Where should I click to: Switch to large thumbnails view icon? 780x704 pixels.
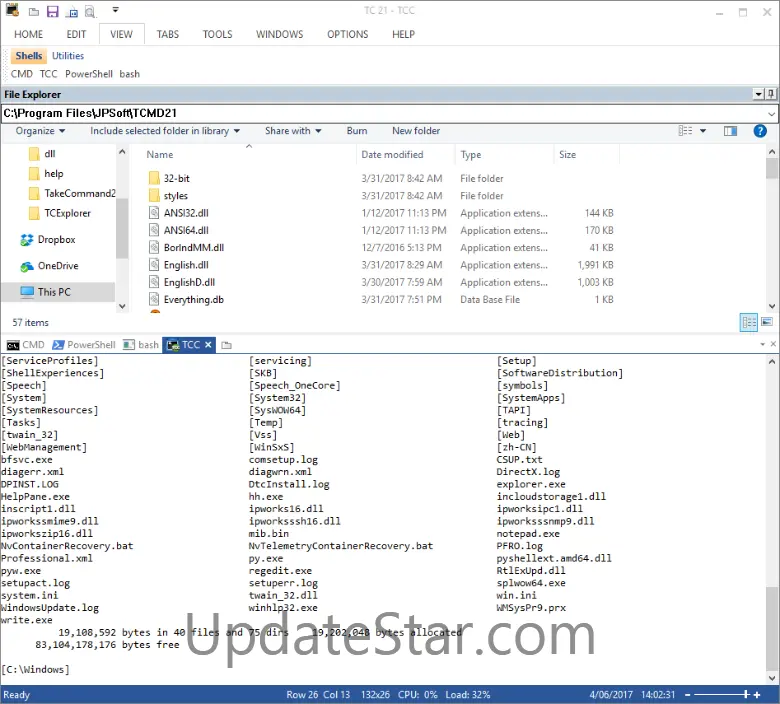coord(767,322)
